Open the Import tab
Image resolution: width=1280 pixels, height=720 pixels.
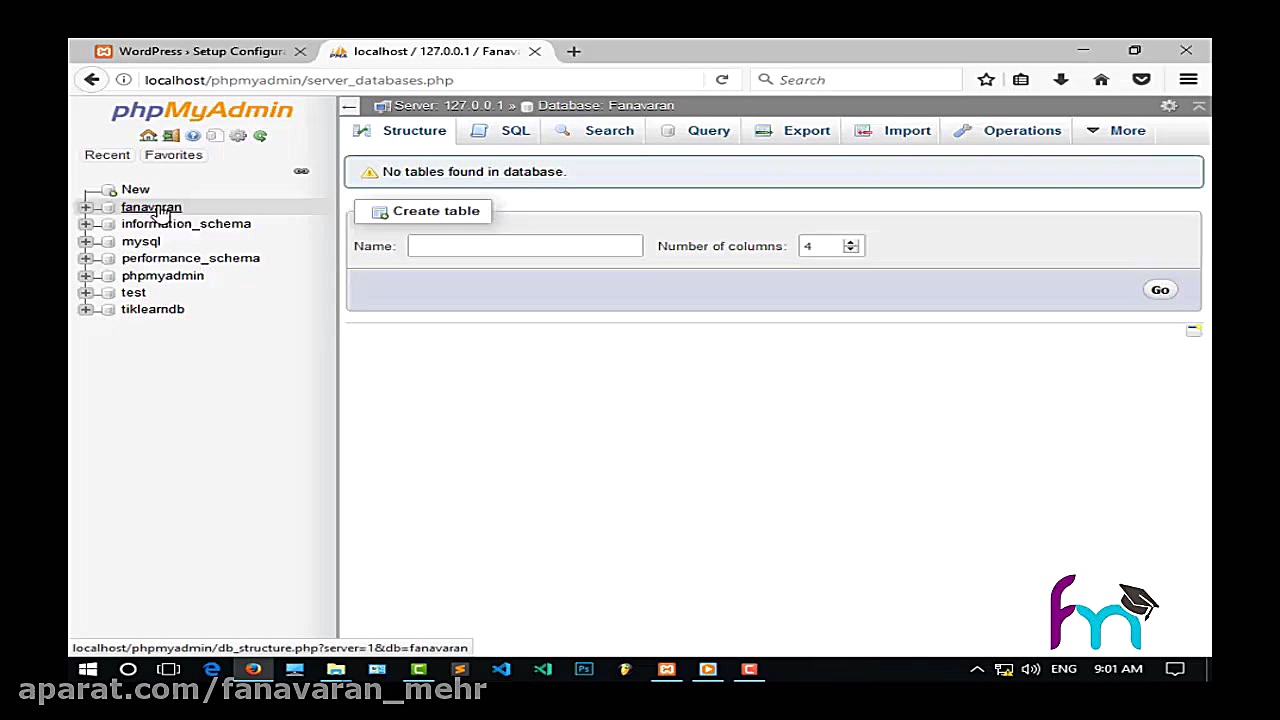click(x=894, y=130)
